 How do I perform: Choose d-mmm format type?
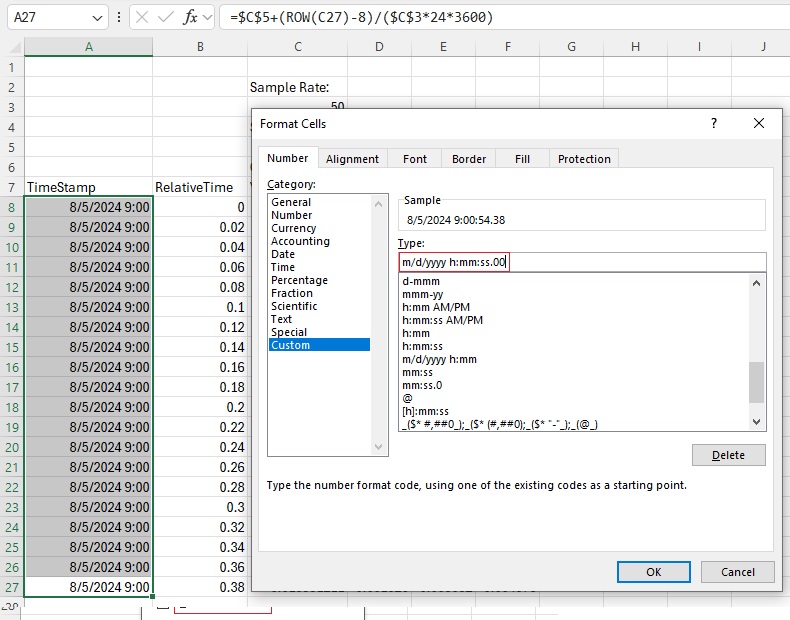[x=574, y=281]
